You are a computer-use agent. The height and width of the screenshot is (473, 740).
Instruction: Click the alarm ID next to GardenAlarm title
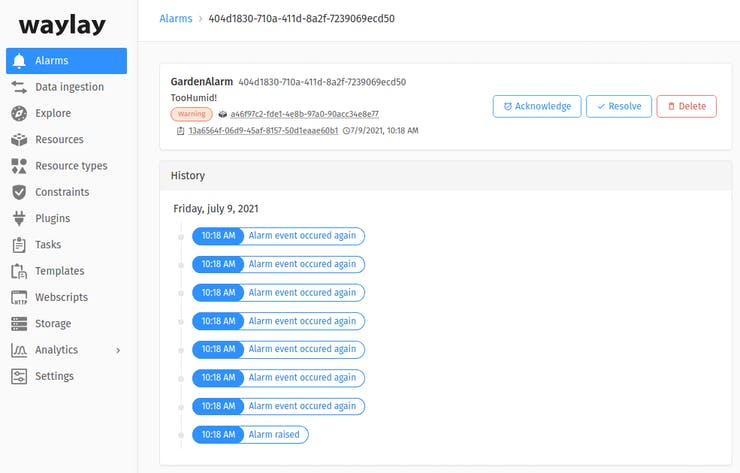click(x=322, y=82)
